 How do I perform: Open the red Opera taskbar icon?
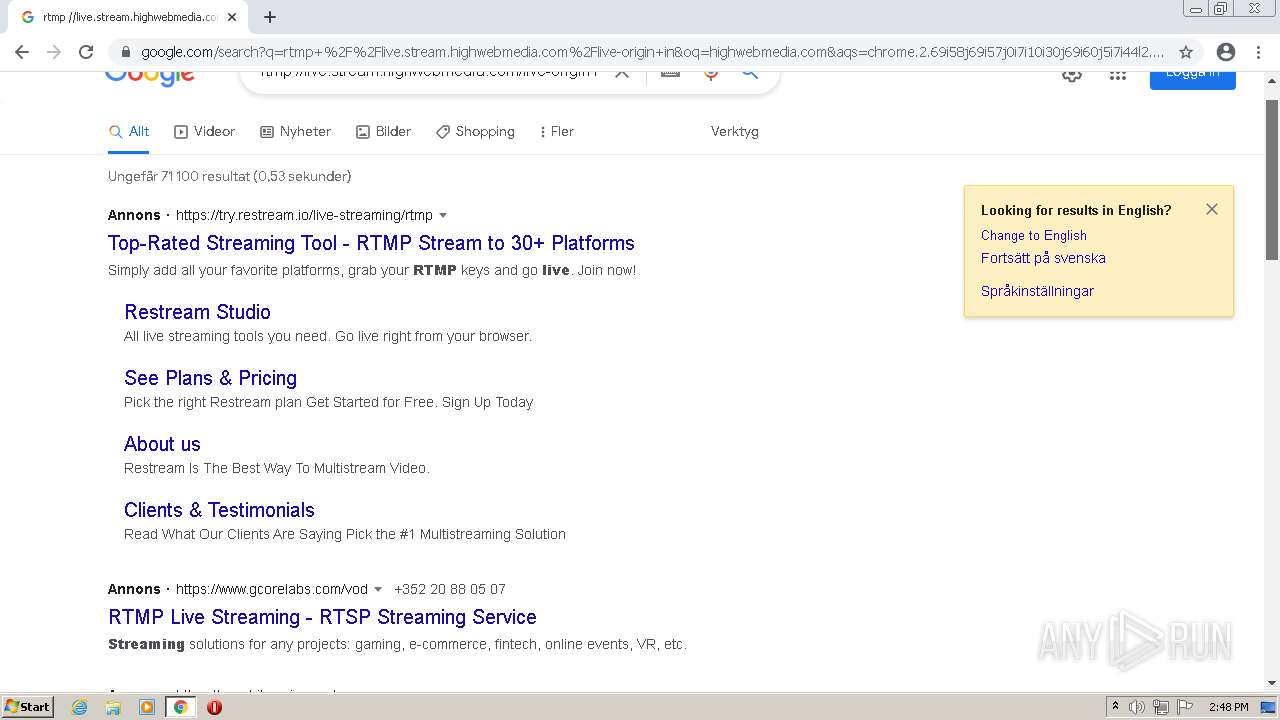point(214,707)
